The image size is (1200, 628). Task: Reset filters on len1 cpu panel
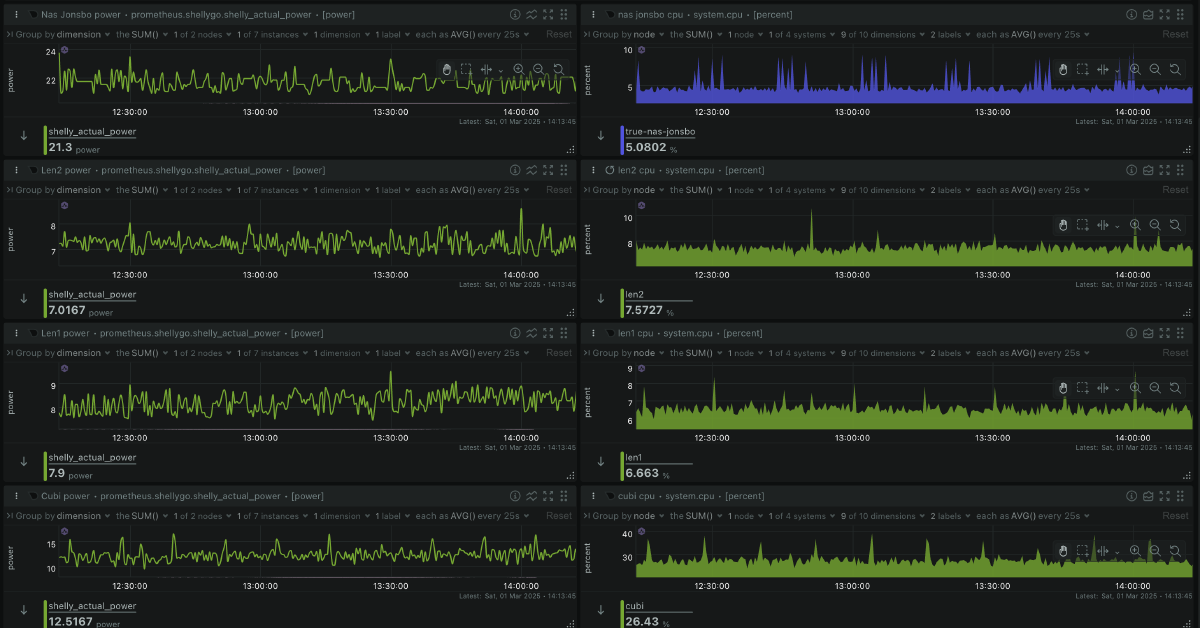tap(1176, 353)
